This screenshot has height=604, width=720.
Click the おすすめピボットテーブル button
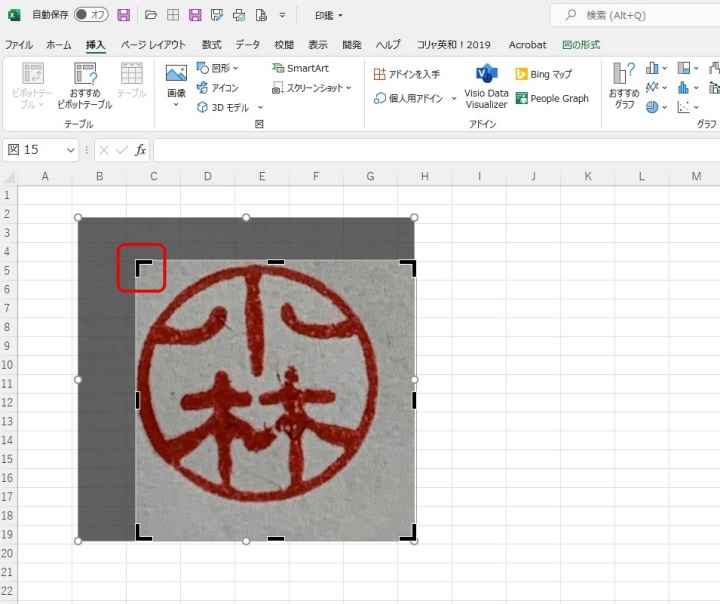tap(85, 86)
